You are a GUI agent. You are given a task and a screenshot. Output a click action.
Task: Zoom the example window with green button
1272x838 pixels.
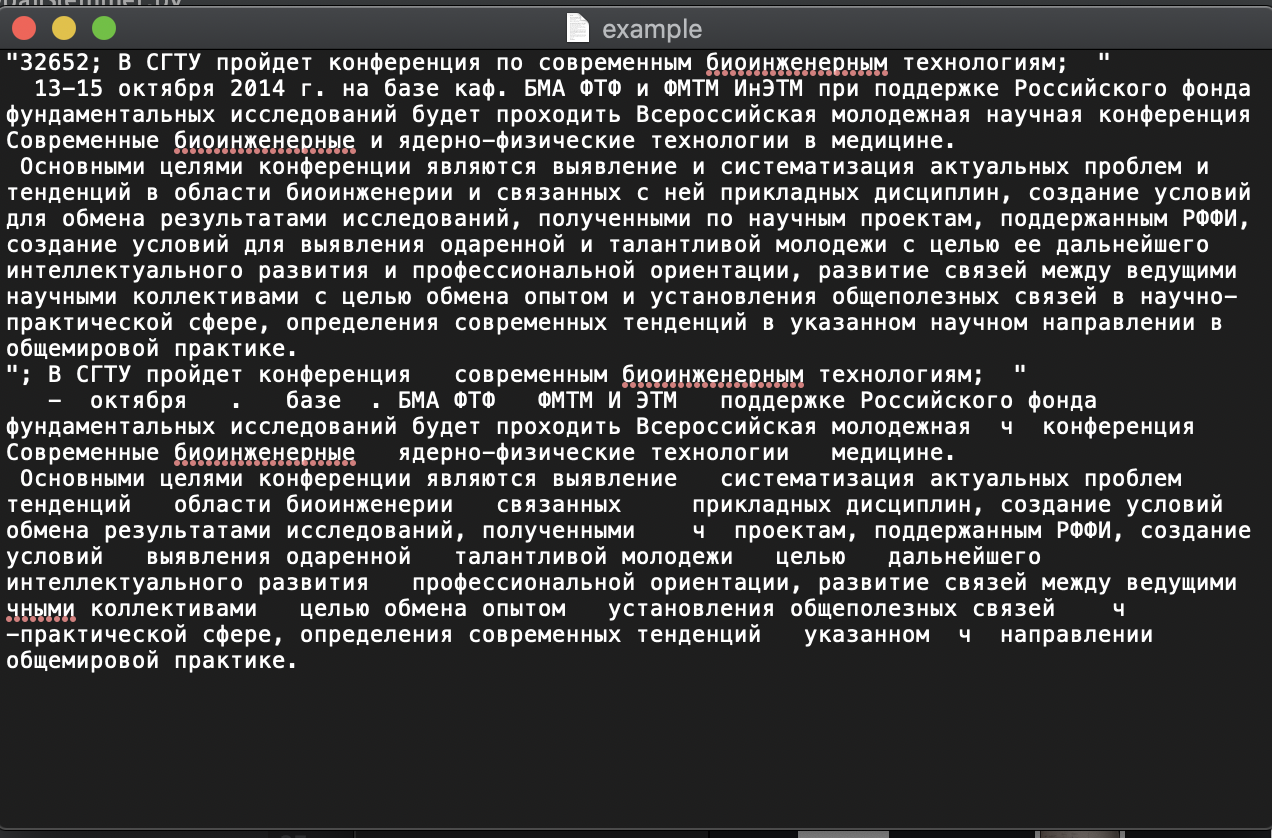(x=103, y=28)
